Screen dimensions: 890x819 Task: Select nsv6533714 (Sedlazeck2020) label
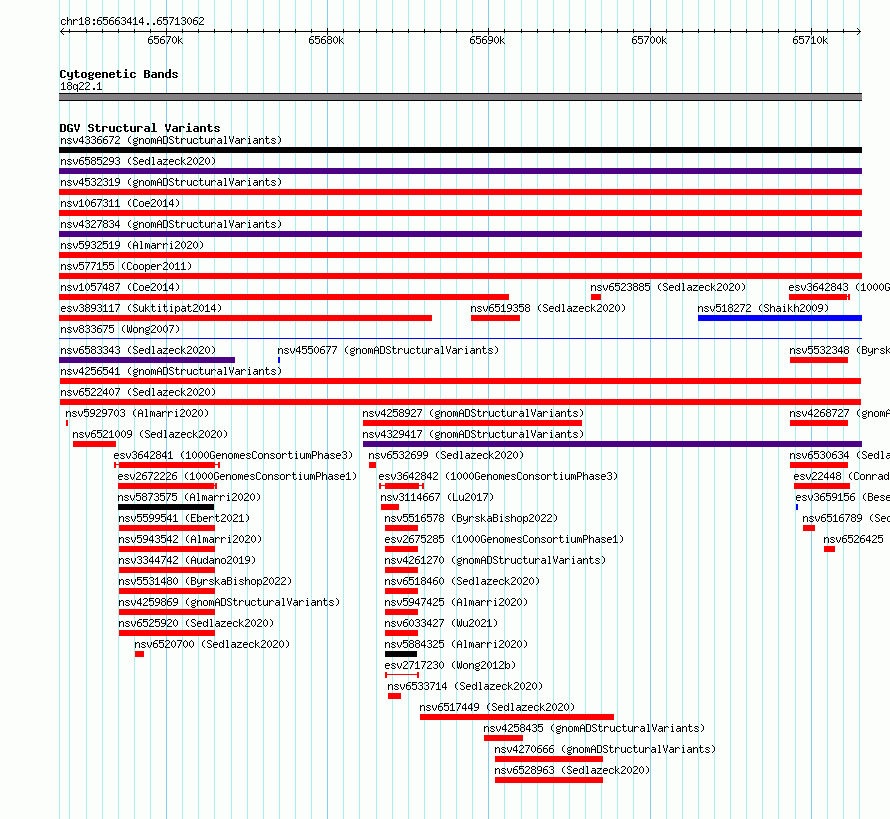(x=465, y=686)
